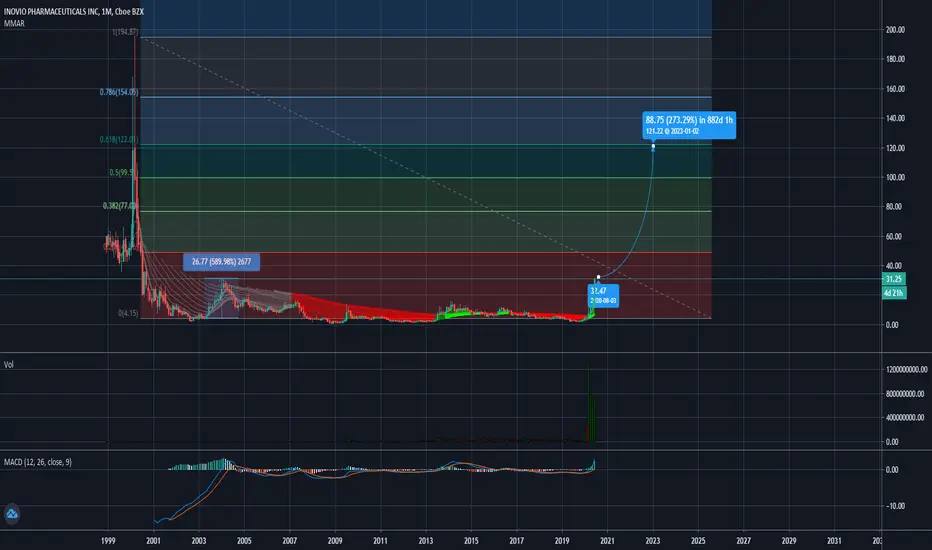Viewport: 932px width, 550px height.
Task: Select Fibonacci level 0.618 label
Action: coord(119,140)
